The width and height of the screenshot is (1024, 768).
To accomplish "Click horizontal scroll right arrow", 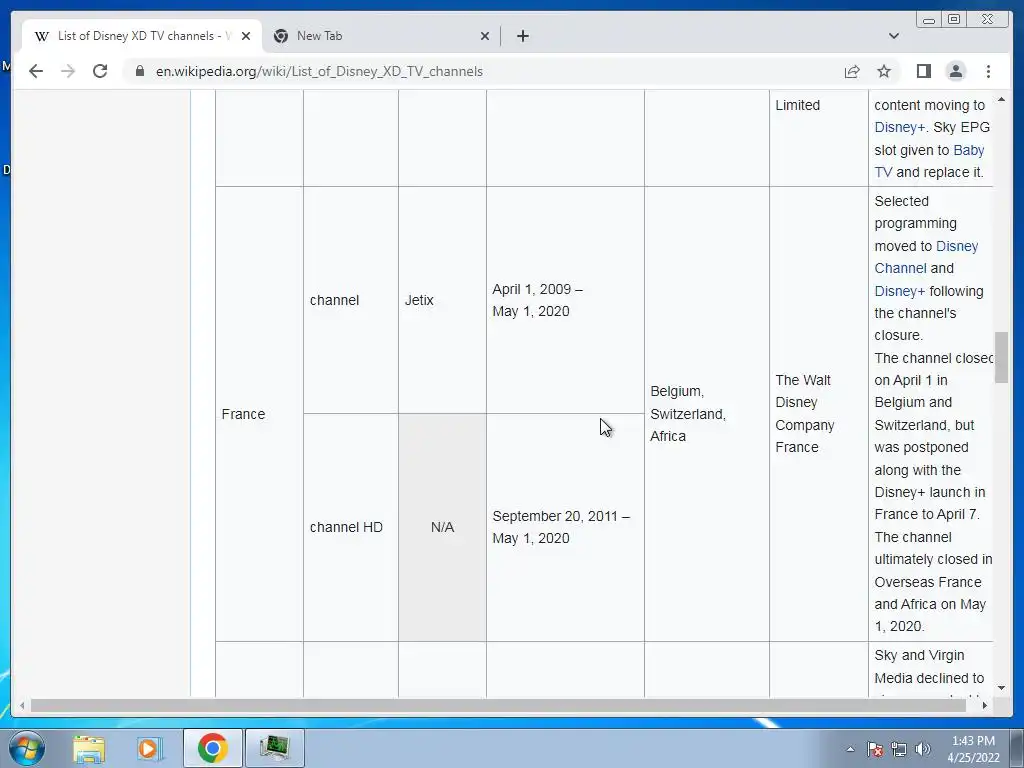I will click(x=985, y=705).
